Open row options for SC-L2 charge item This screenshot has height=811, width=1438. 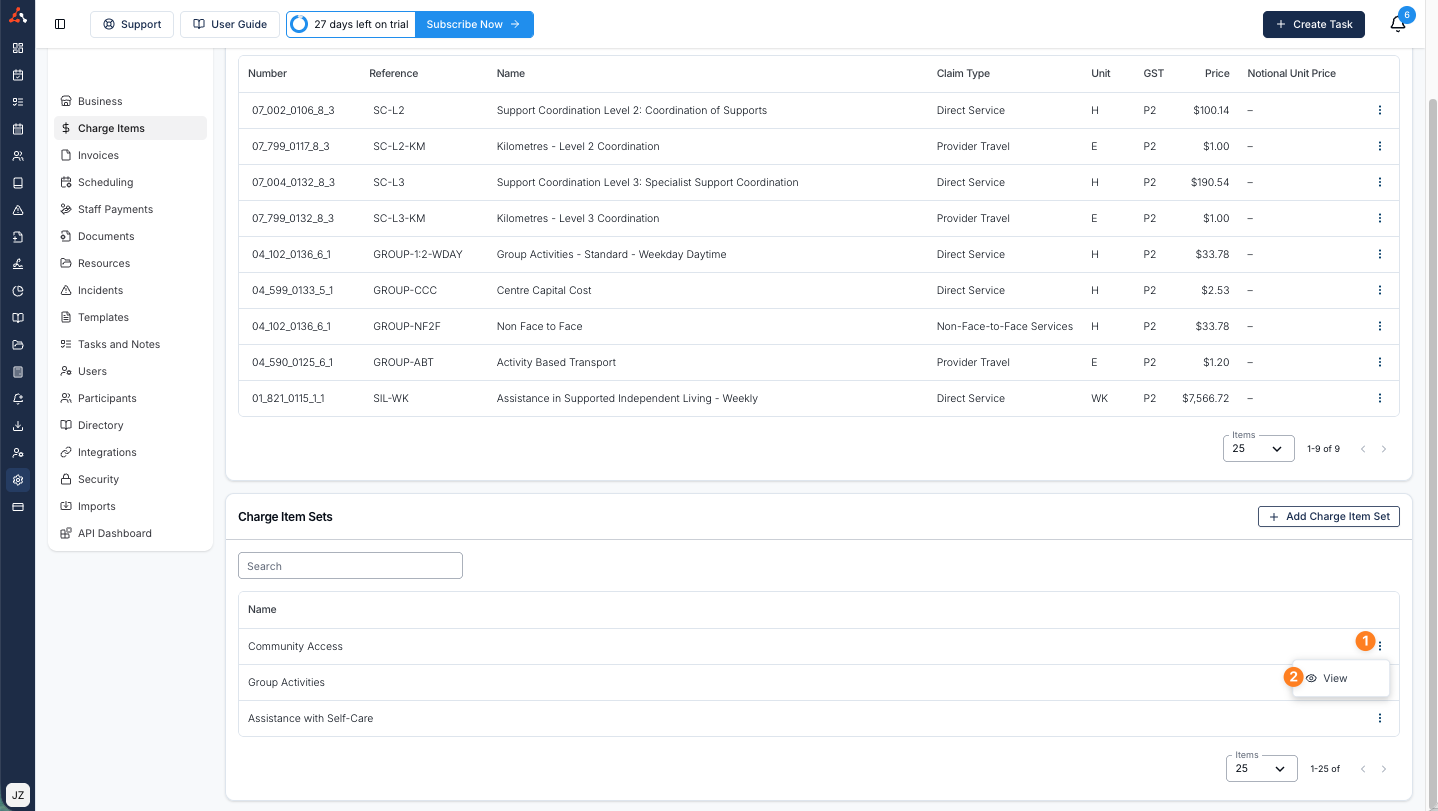(x=1380, y=110)
